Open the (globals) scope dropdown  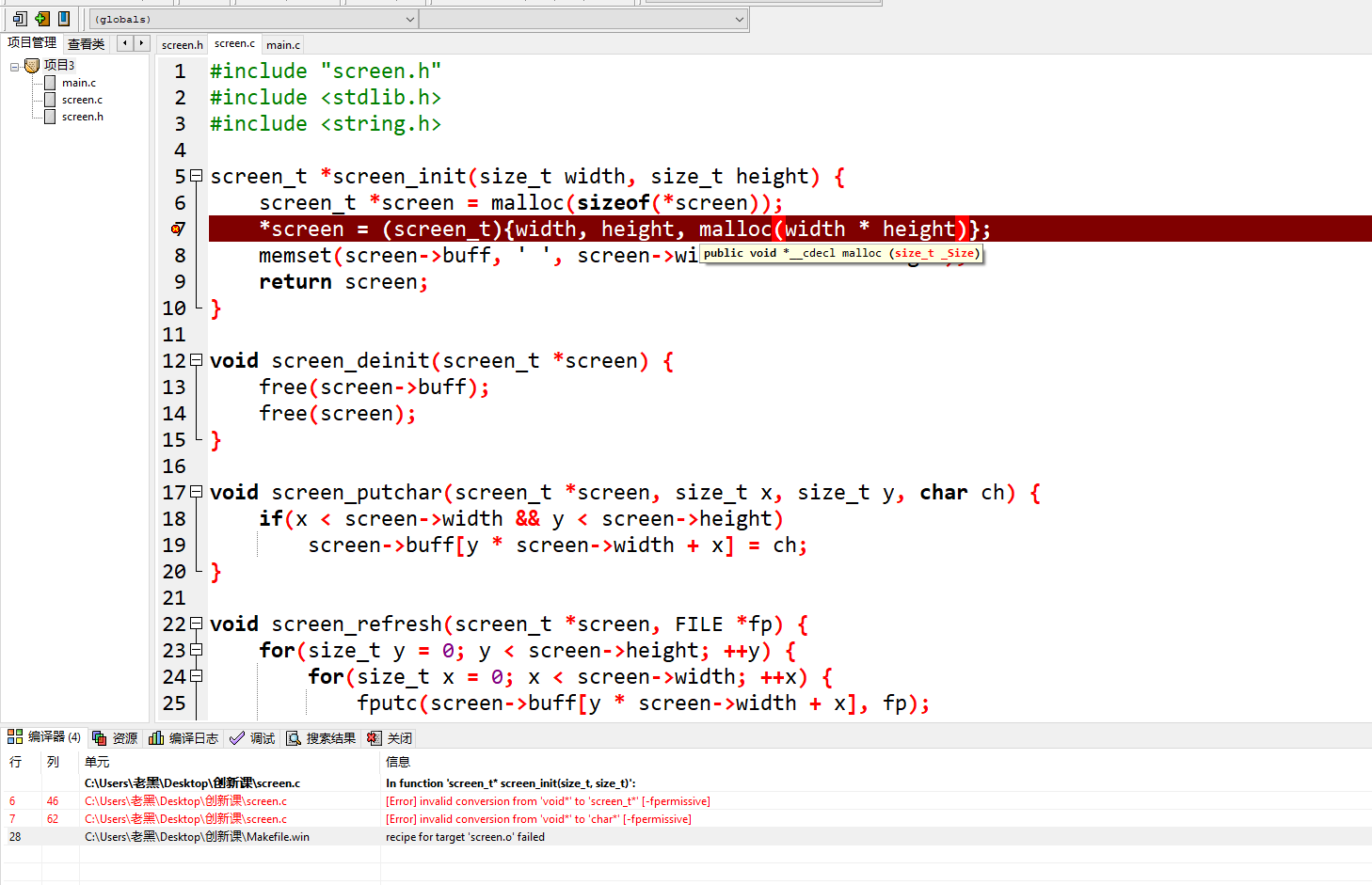(254, 19)
